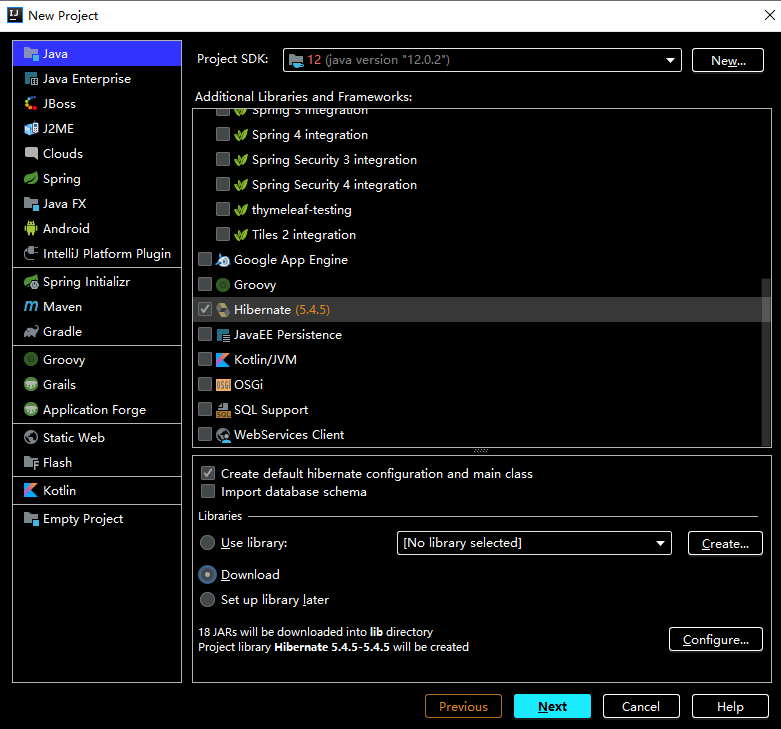Click the splitter handle below frameworks list

coord(481,451)
